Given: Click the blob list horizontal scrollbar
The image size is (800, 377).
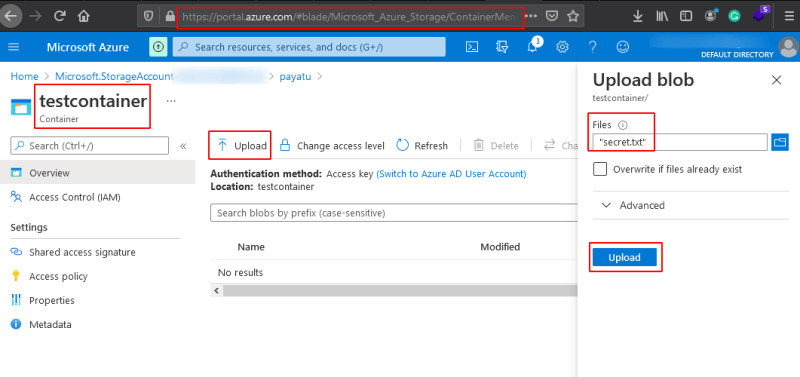Looking at the screenshot, I should 400,291.
